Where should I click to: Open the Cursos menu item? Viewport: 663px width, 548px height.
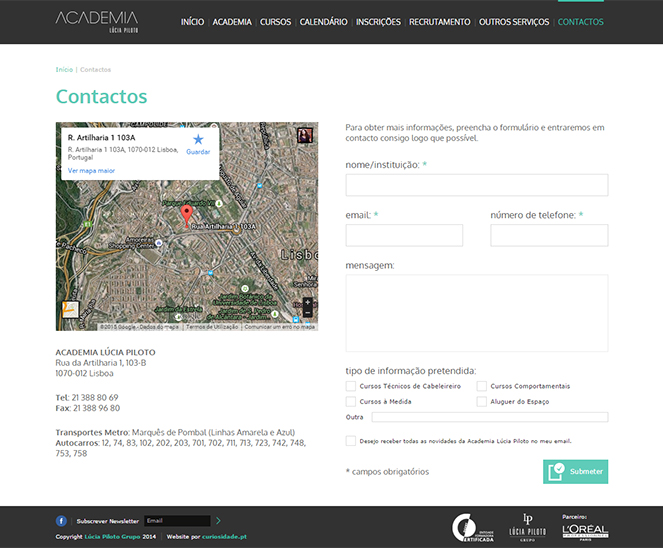275,22
